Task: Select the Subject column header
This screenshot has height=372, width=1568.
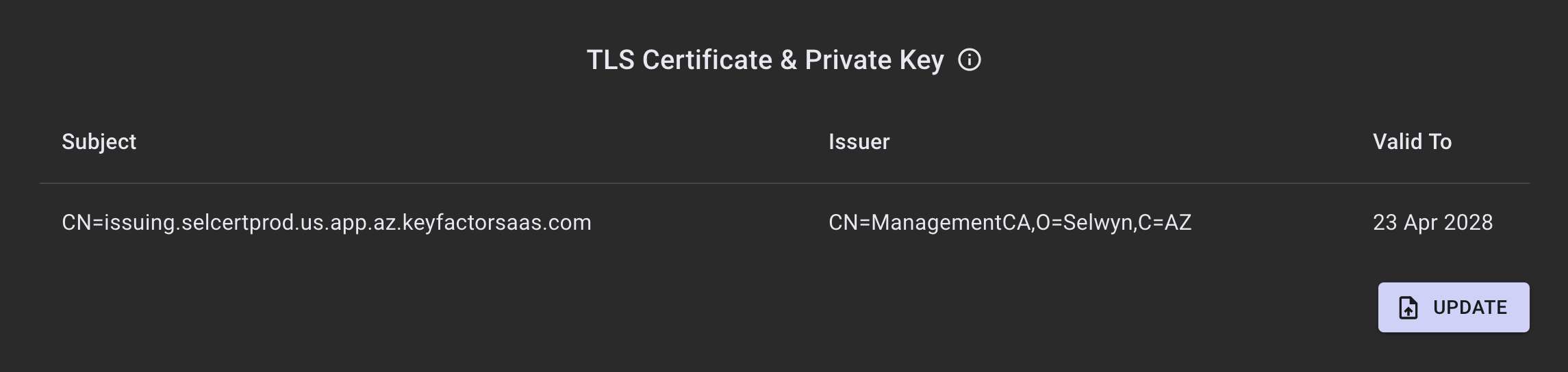Action: point(99,142)
